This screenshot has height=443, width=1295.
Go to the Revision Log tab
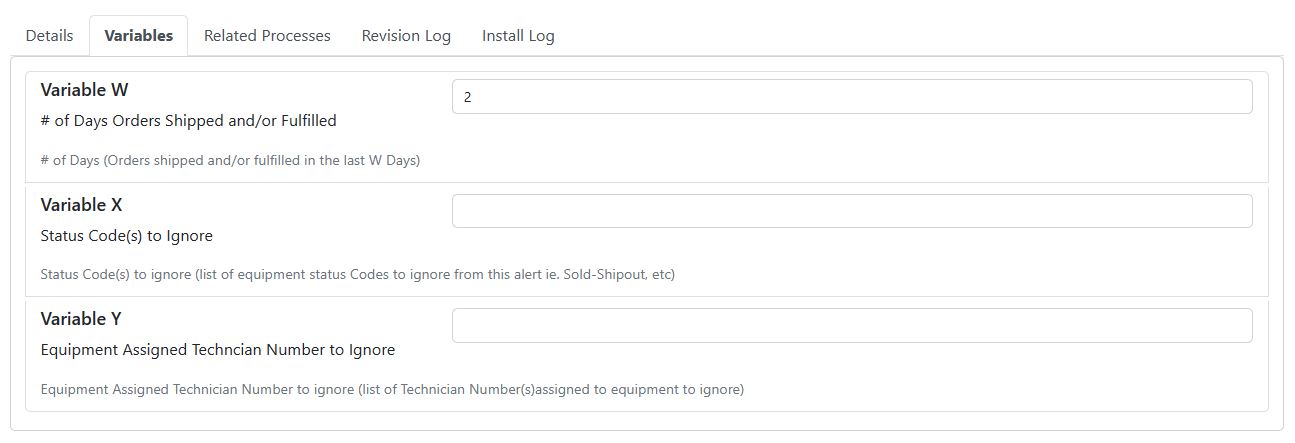[406, 35]
